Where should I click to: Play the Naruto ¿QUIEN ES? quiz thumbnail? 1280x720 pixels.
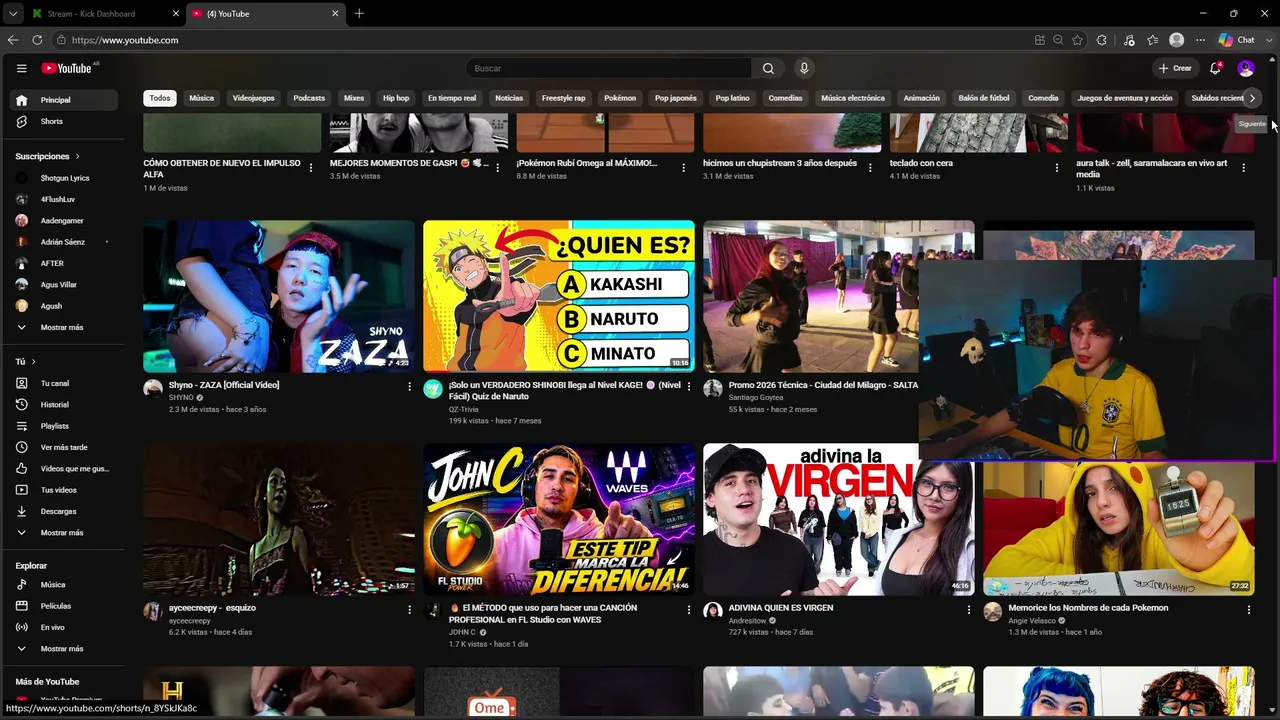559,296
